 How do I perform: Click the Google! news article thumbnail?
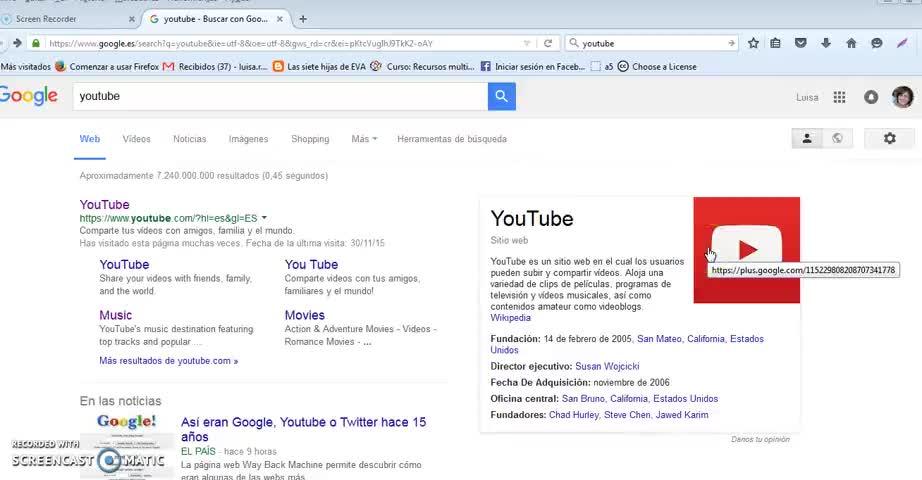126,446
